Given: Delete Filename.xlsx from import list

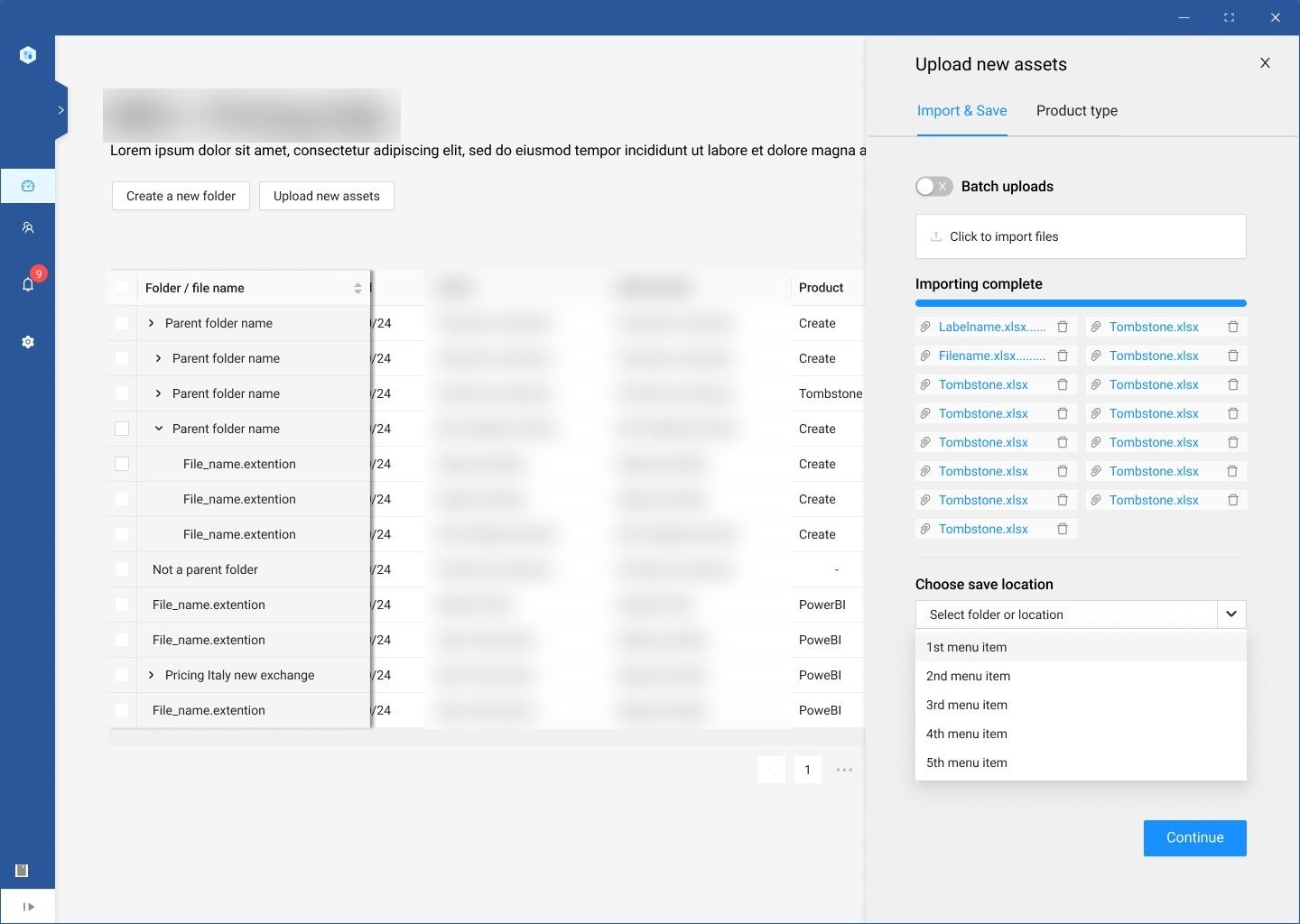Looking at the screenshot, I should [1063, 356].
